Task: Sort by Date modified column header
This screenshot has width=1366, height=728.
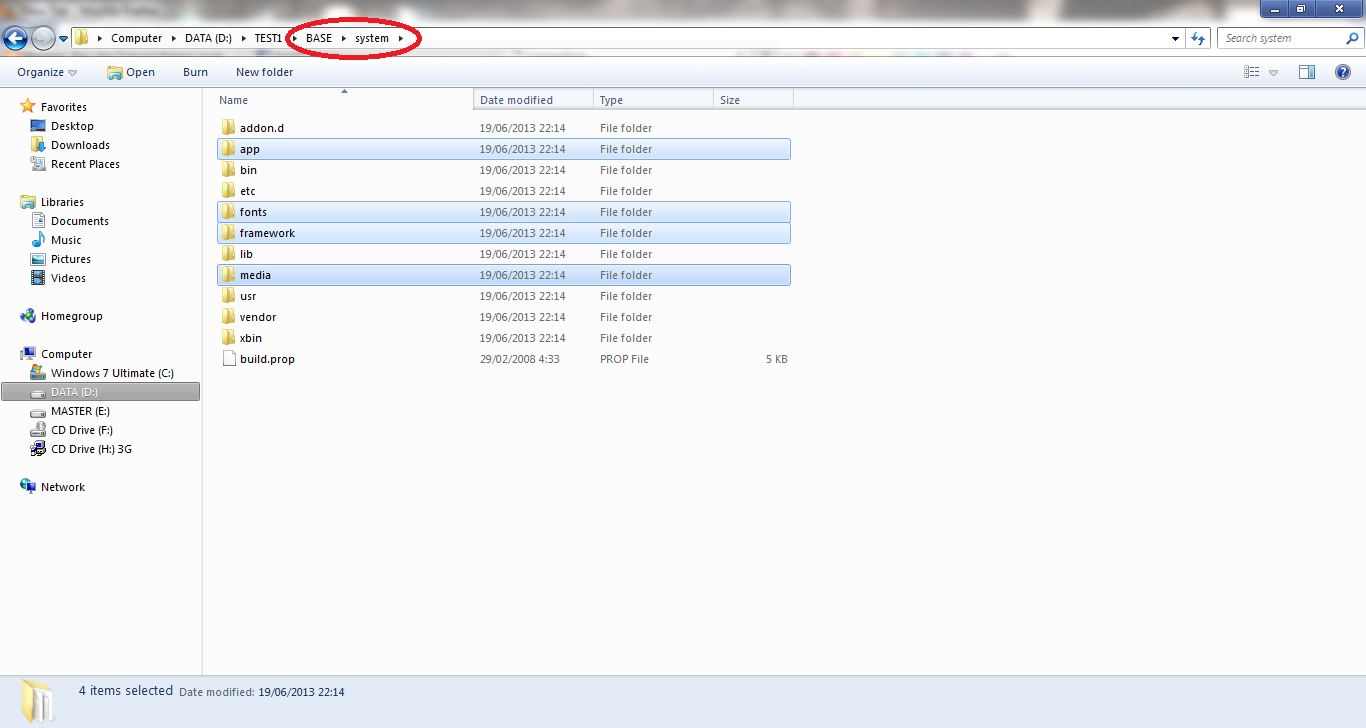Action: coord(534,100)
